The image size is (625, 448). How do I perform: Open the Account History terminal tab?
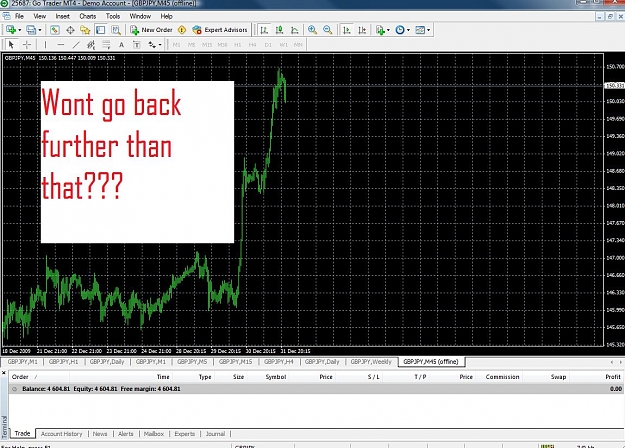(61, 434)
